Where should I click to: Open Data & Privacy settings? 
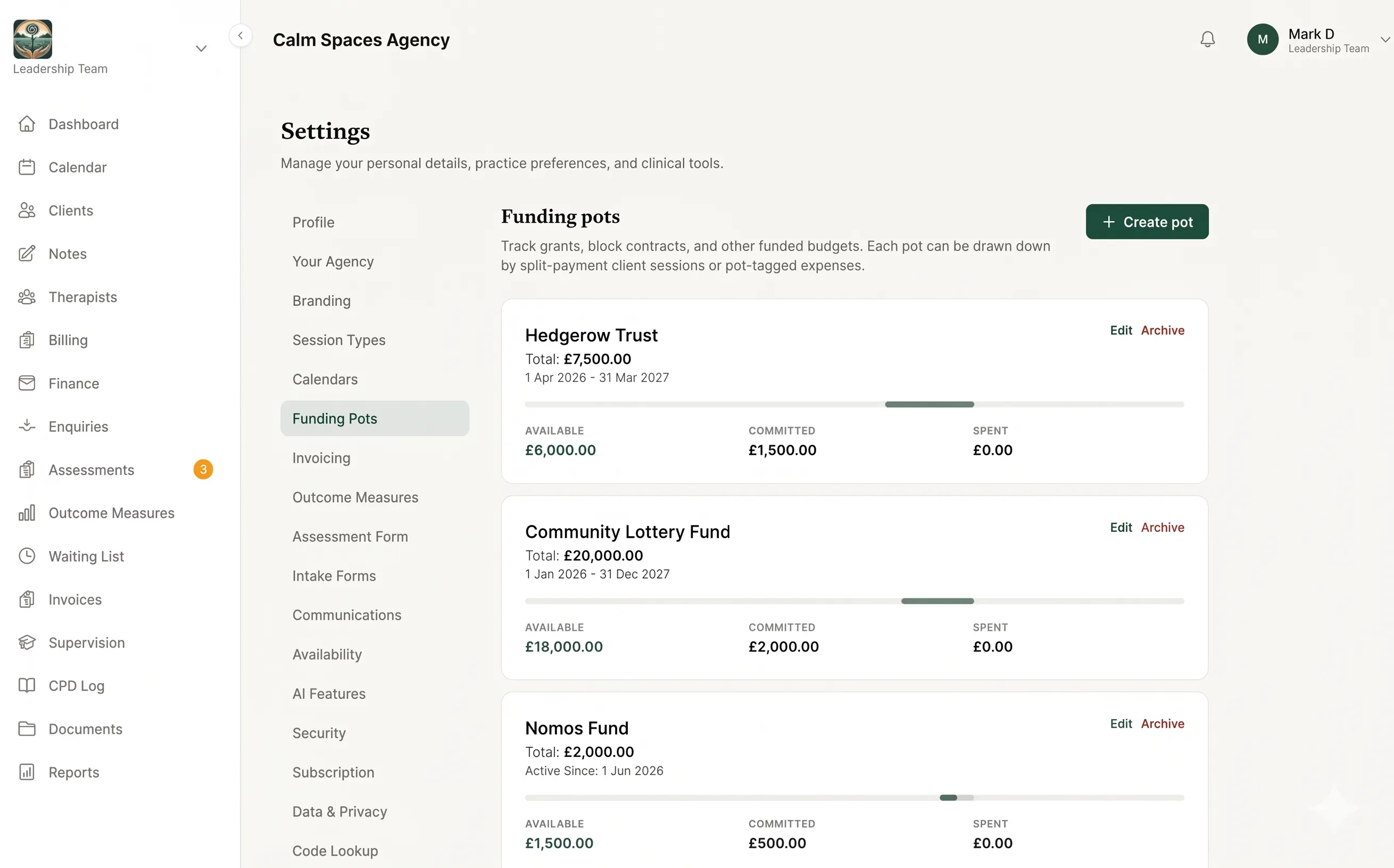340,812
